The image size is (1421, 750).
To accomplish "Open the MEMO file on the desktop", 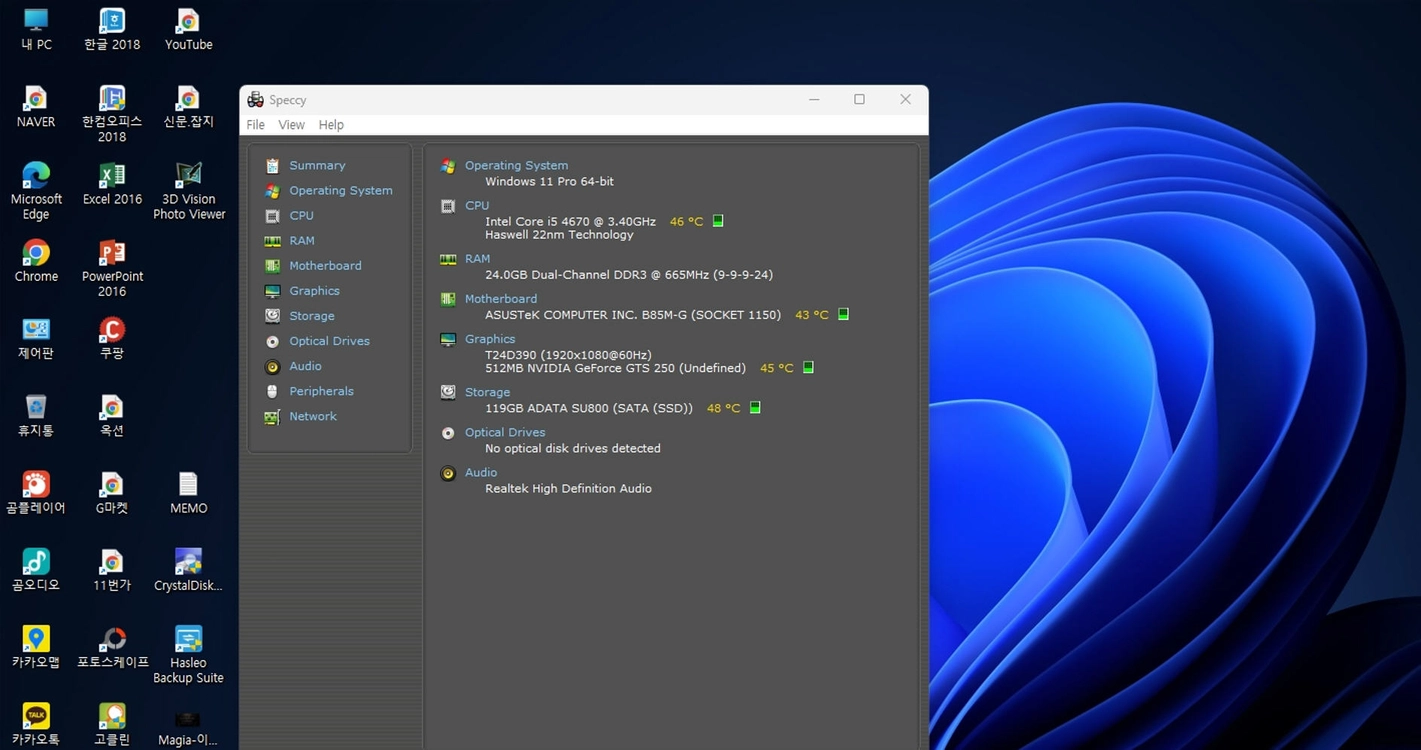I will tap(188, 493).
